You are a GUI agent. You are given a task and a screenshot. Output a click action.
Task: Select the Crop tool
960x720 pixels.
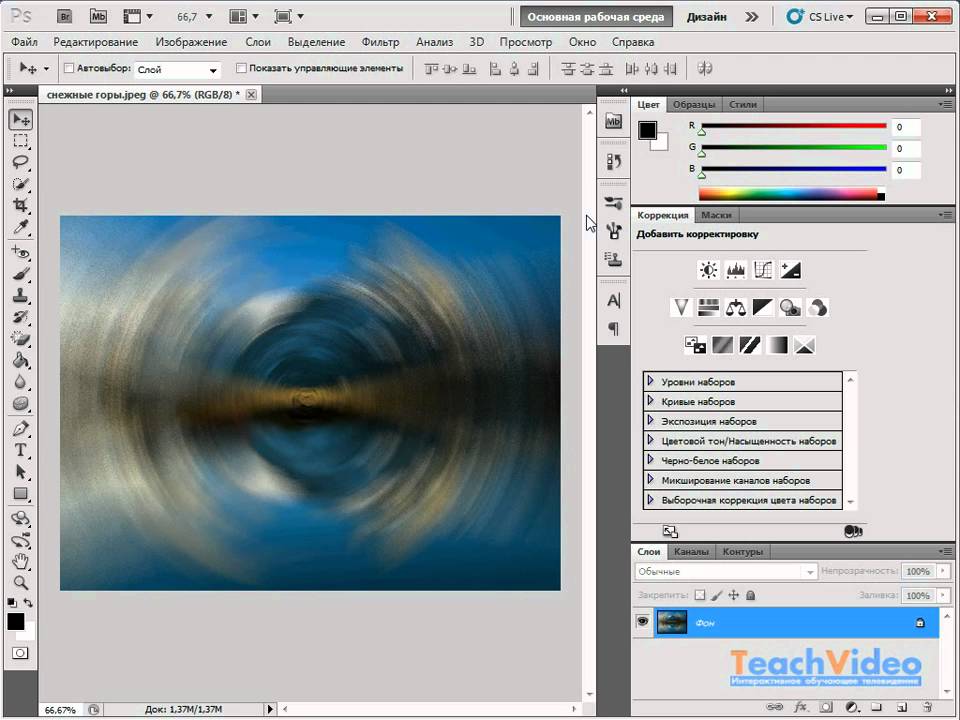point(21,205)
